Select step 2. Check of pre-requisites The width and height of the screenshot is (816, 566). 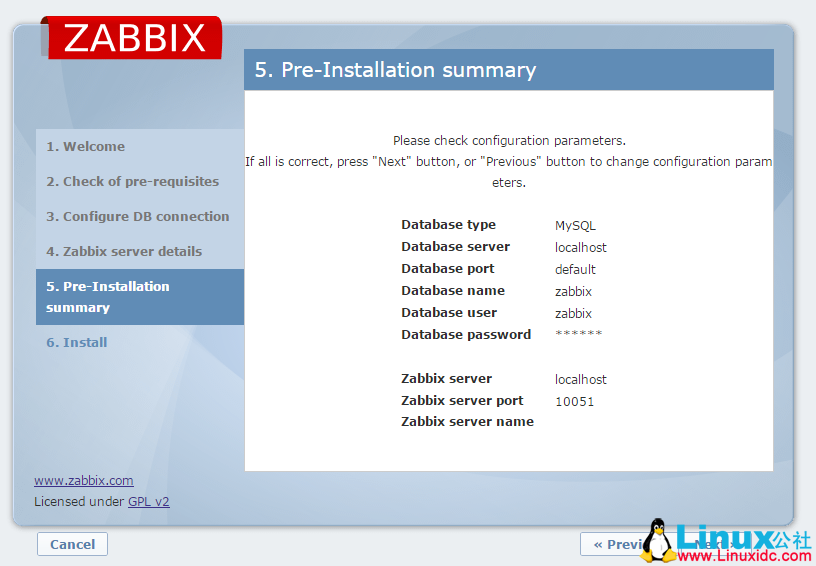(133, 182)
